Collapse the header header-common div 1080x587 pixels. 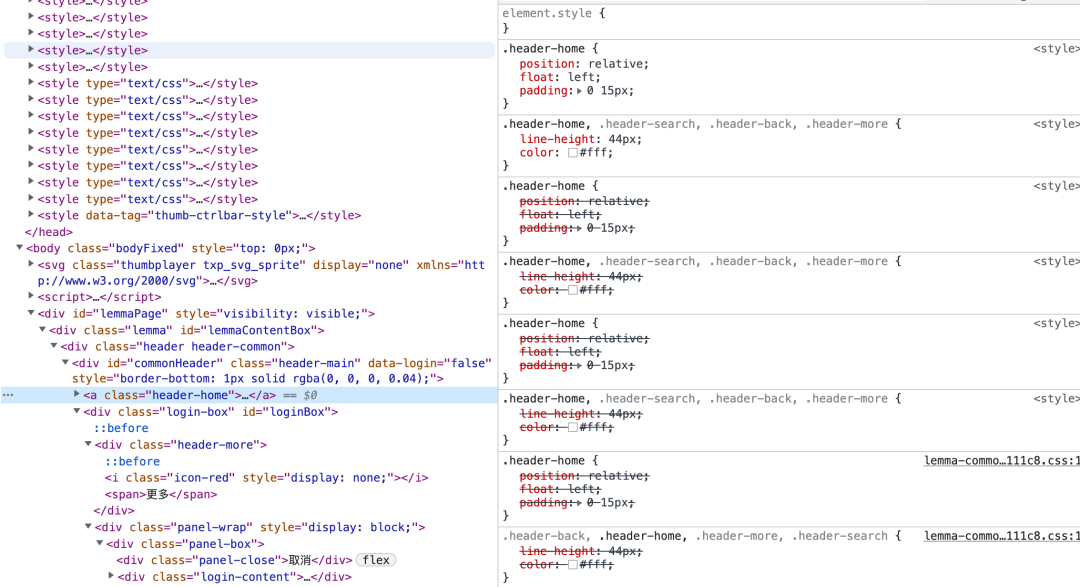(54, 347)
